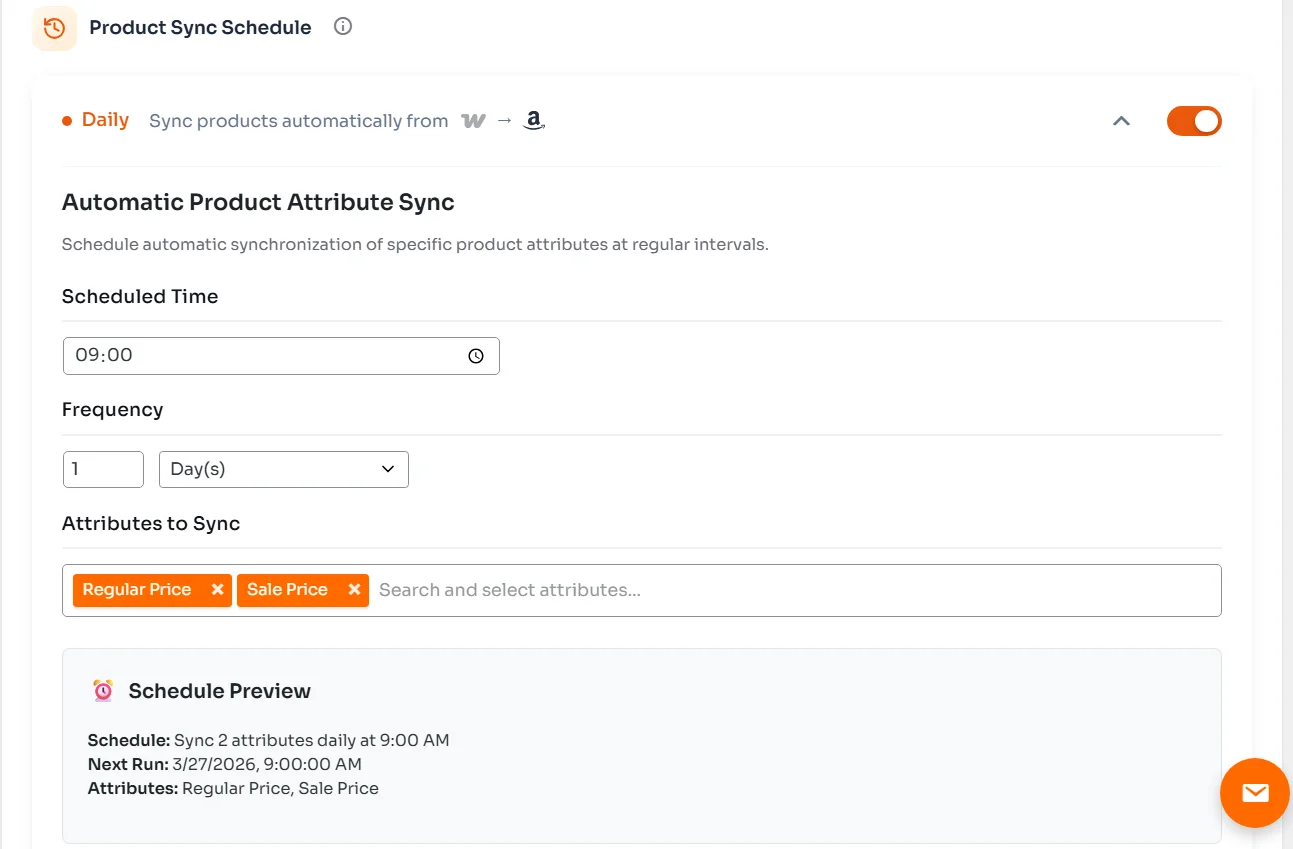Viewport: 1293px width, 849px height.
Task: Open the clock icon in Scheduled Time field
Action: pos(476,355)
